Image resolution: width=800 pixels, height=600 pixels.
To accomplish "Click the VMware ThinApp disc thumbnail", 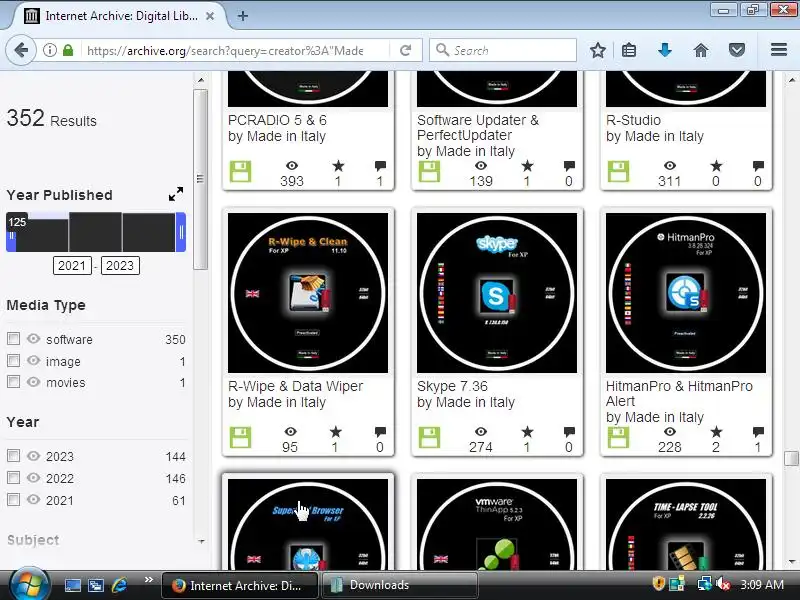I will point(497,524).
